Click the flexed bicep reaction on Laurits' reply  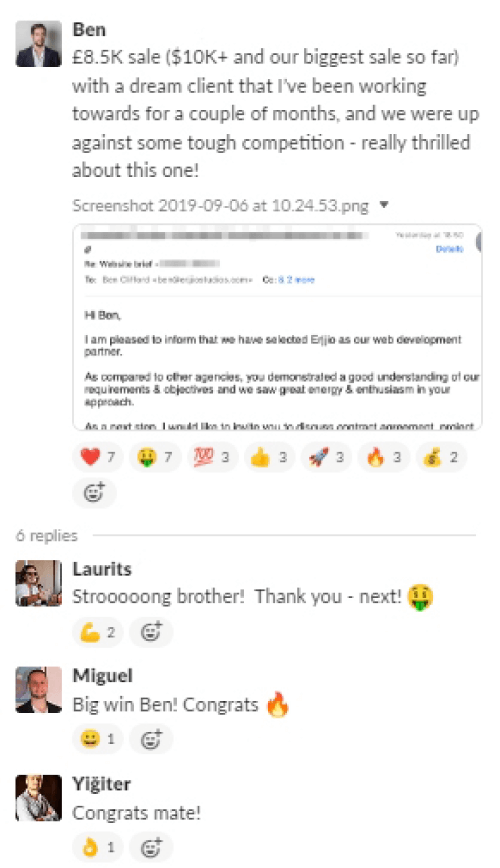pos(98,632)
